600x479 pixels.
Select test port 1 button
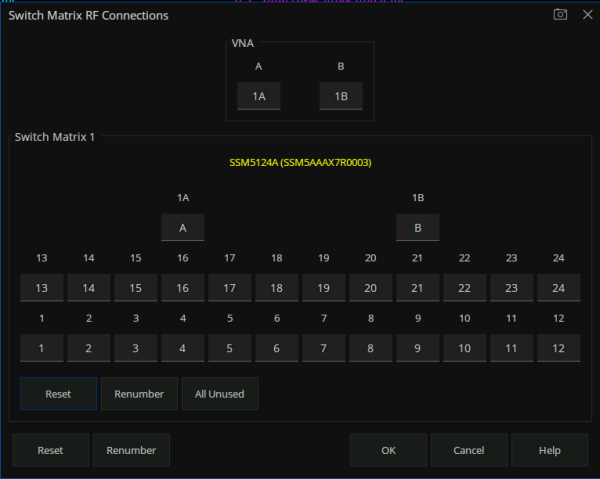[42, 348]
